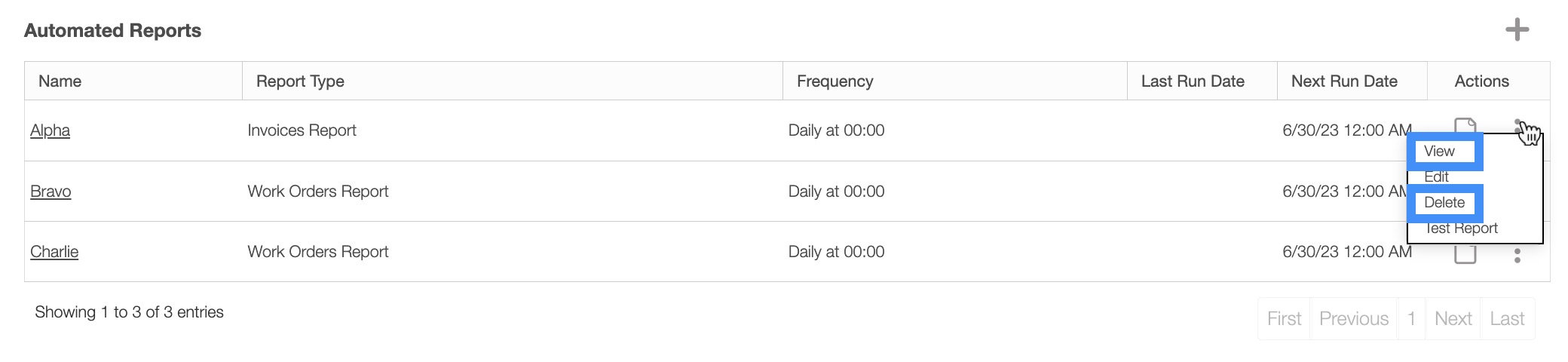
Task: Open the Bravo report link
Action: 51,192
